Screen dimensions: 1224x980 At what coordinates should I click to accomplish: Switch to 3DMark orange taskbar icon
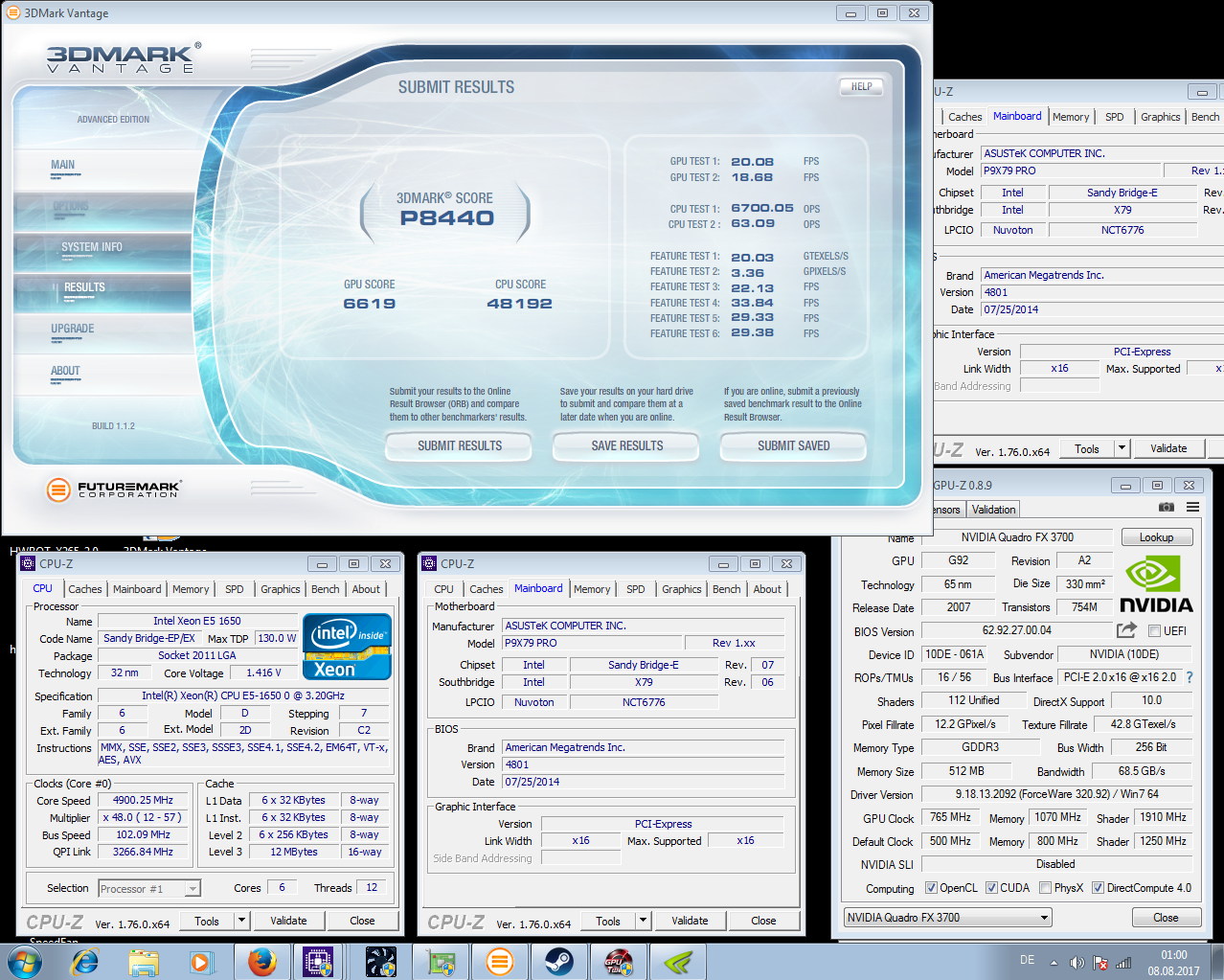(499, 962)
